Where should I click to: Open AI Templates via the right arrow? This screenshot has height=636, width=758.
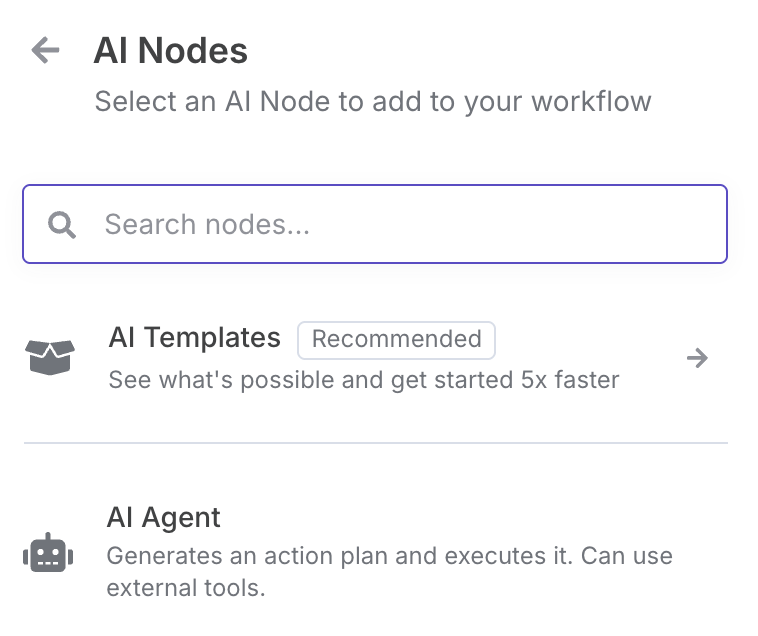click(697, 358)
